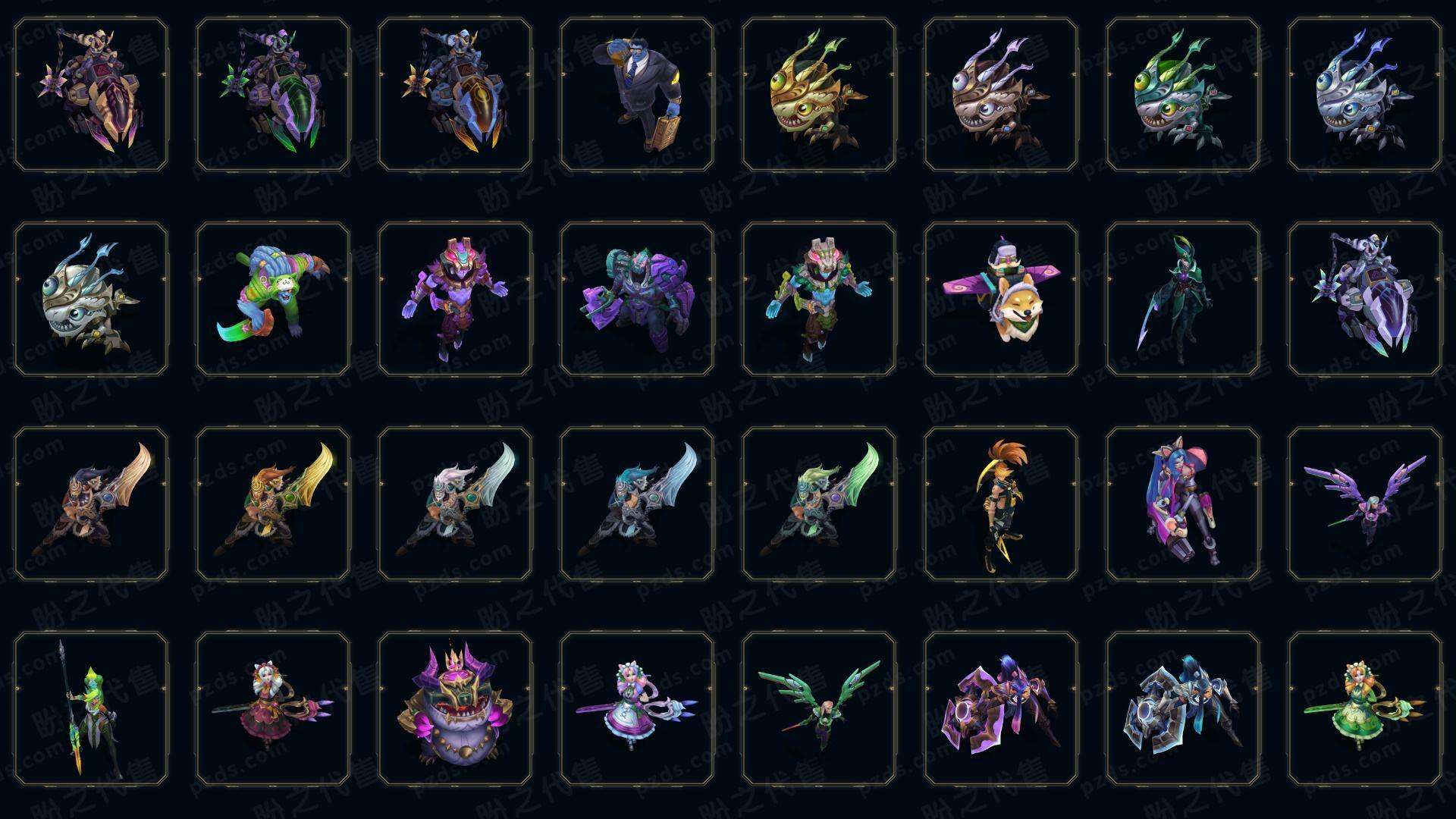Select the suited man holding a briefcase
Image resolution: width=1456 pixels, height=819 pixels.
pyautogui.click(x=637, y=95)
